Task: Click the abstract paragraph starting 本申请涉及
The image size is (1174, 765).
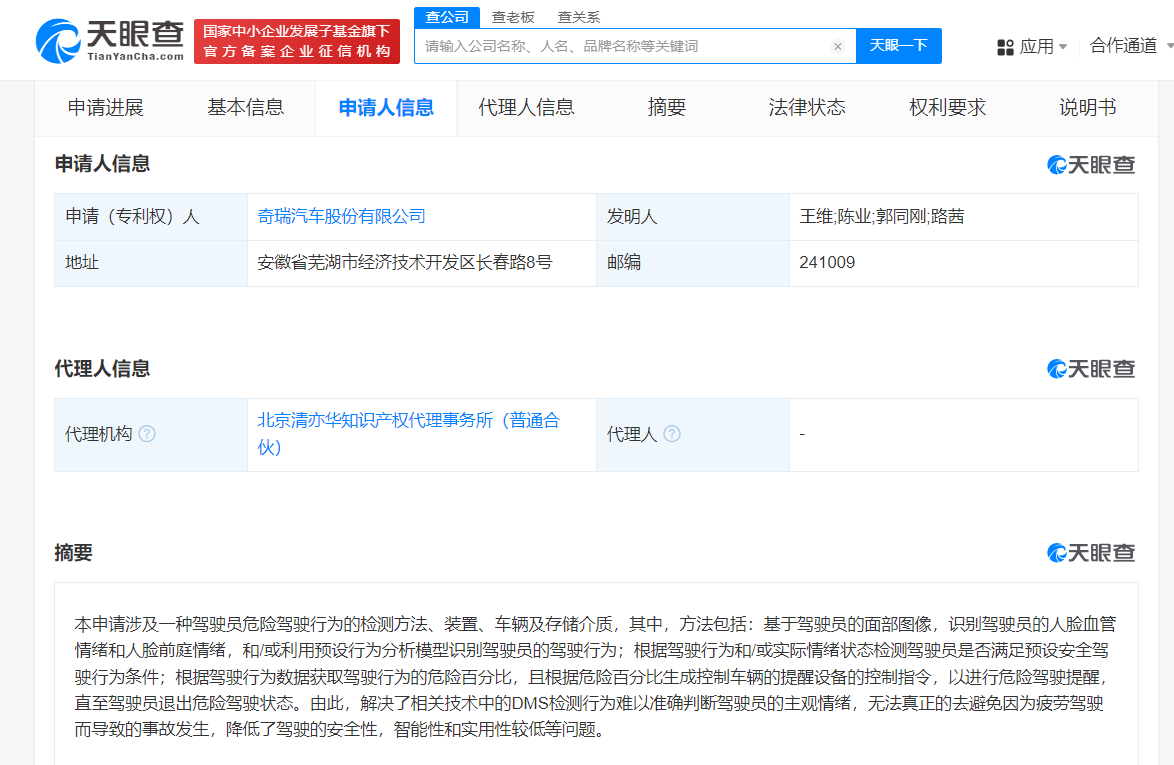Action: tap(595, 677)
